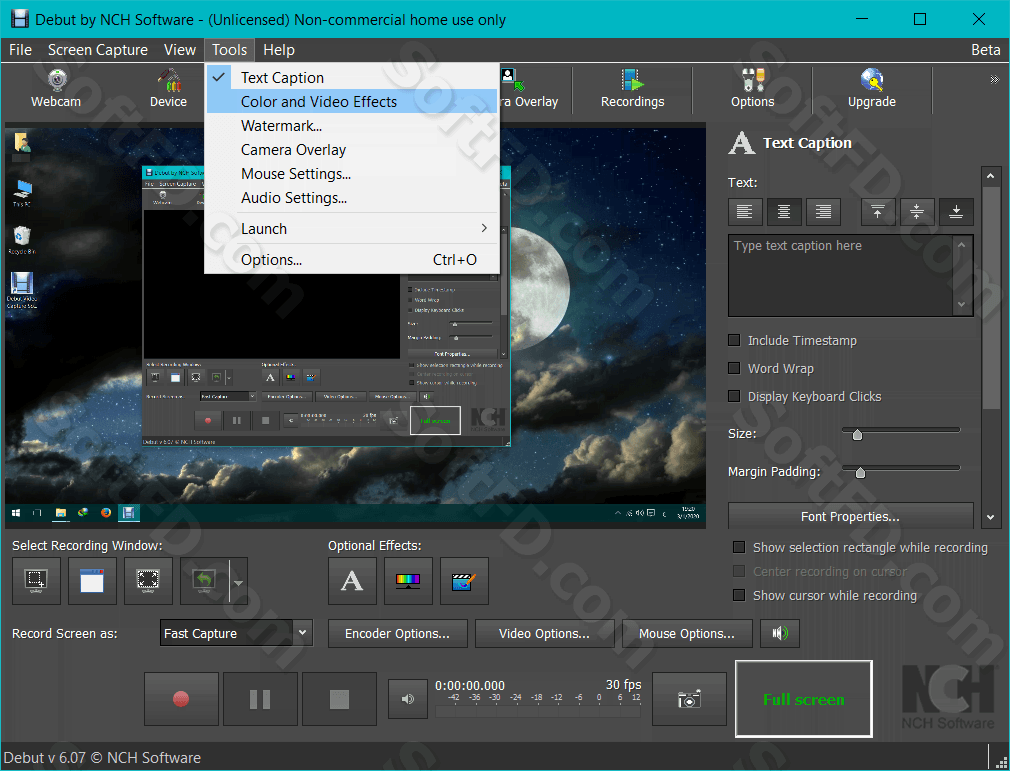1010x771 pixels.
Task: Click the Text Caption effect icon
Action: coord(352,581)
